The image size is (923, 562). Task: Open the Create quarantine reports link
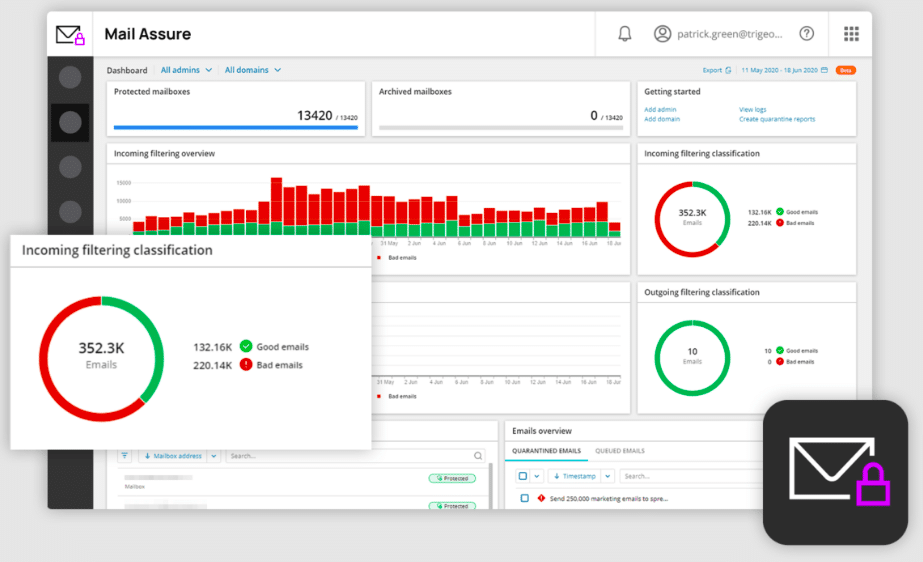click(x=777, y=119)
